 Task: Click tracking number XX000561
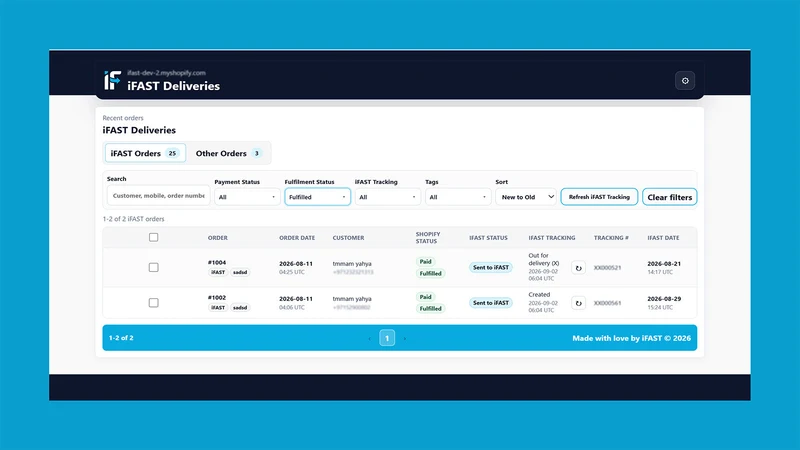tap(607, 303)
